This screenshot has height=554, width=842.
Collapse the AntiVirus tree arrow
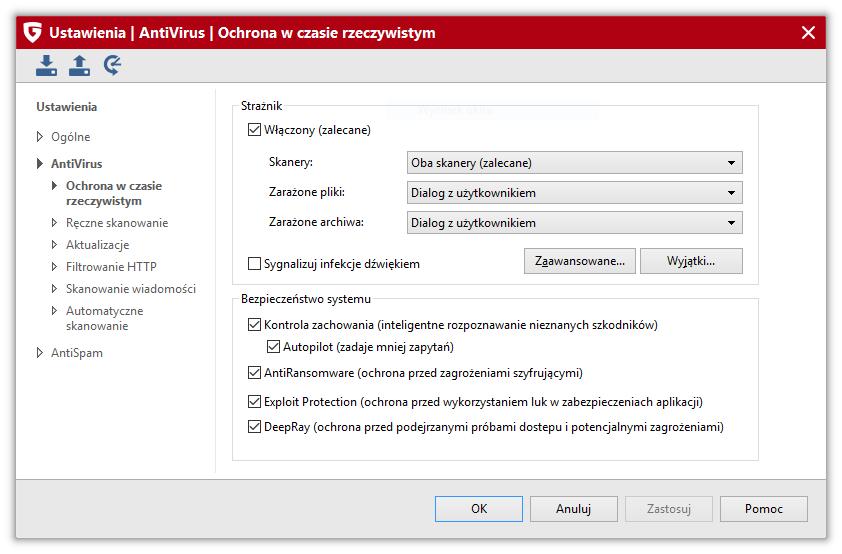pos(40,164)
